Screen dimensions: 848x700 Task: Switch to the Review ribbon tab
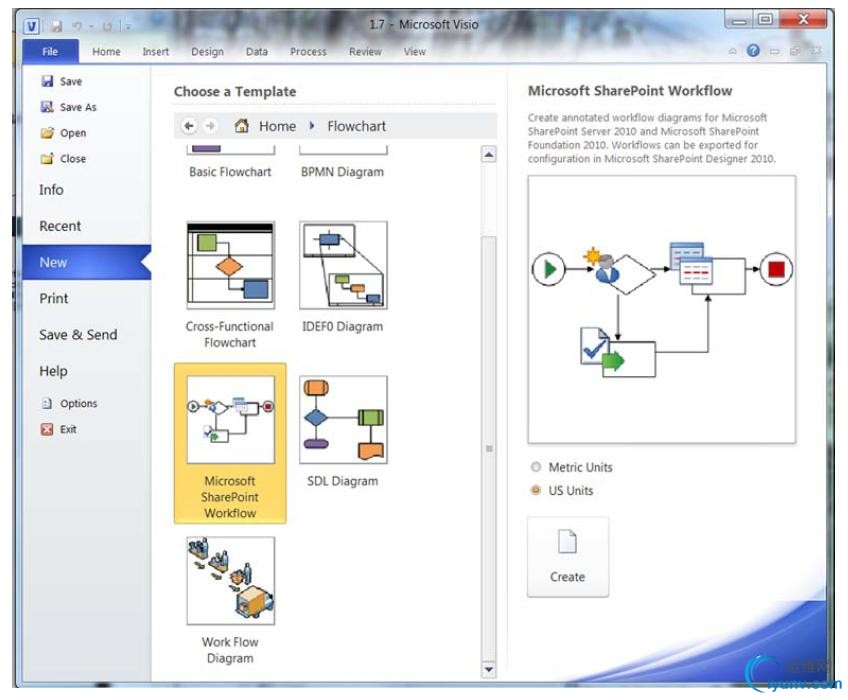pyautogui.click(x=365, y=52)
